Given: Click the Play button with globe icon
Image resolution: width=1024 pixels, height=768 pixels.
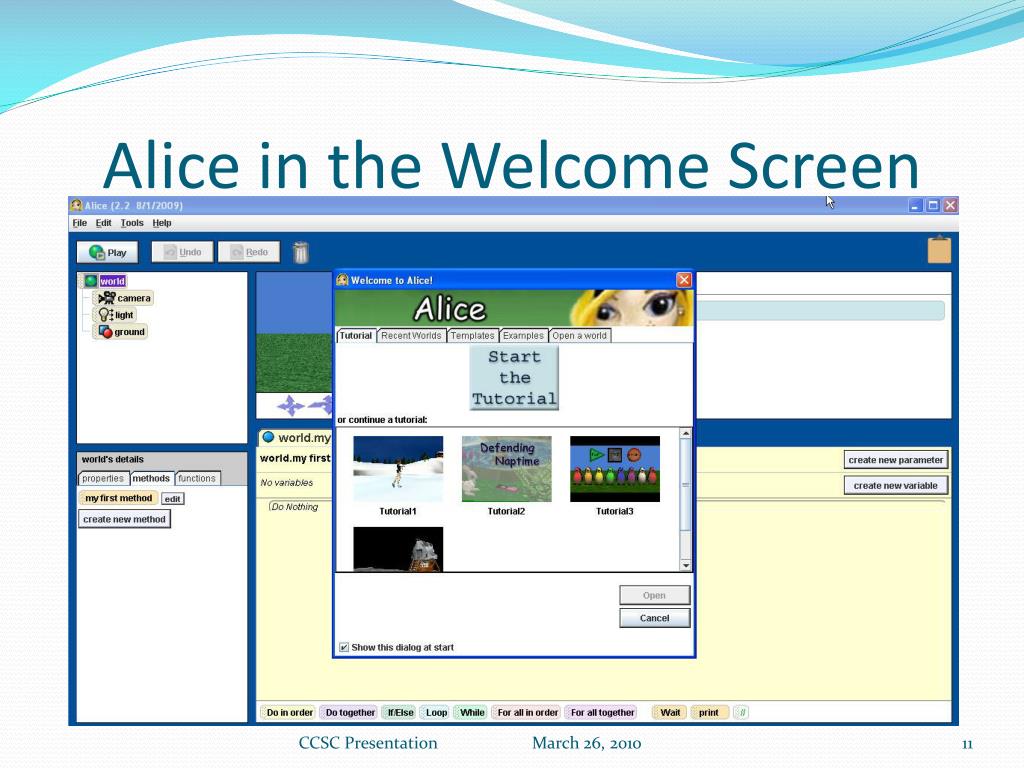Looking at the screenshot, I should coord(107,252).
